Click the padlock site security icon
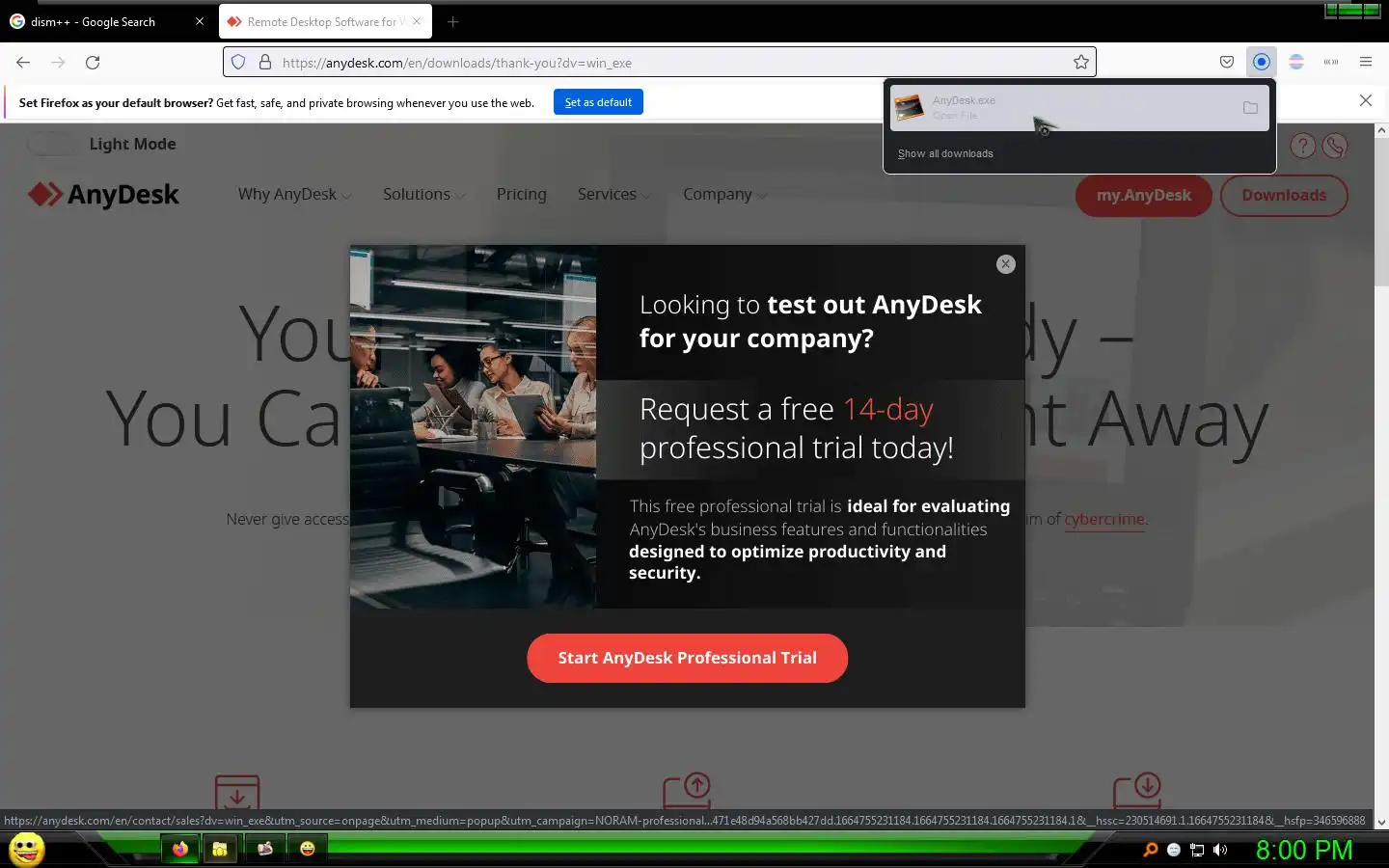1389x868 pixels. pyautogui.click(x=264, y=62)
